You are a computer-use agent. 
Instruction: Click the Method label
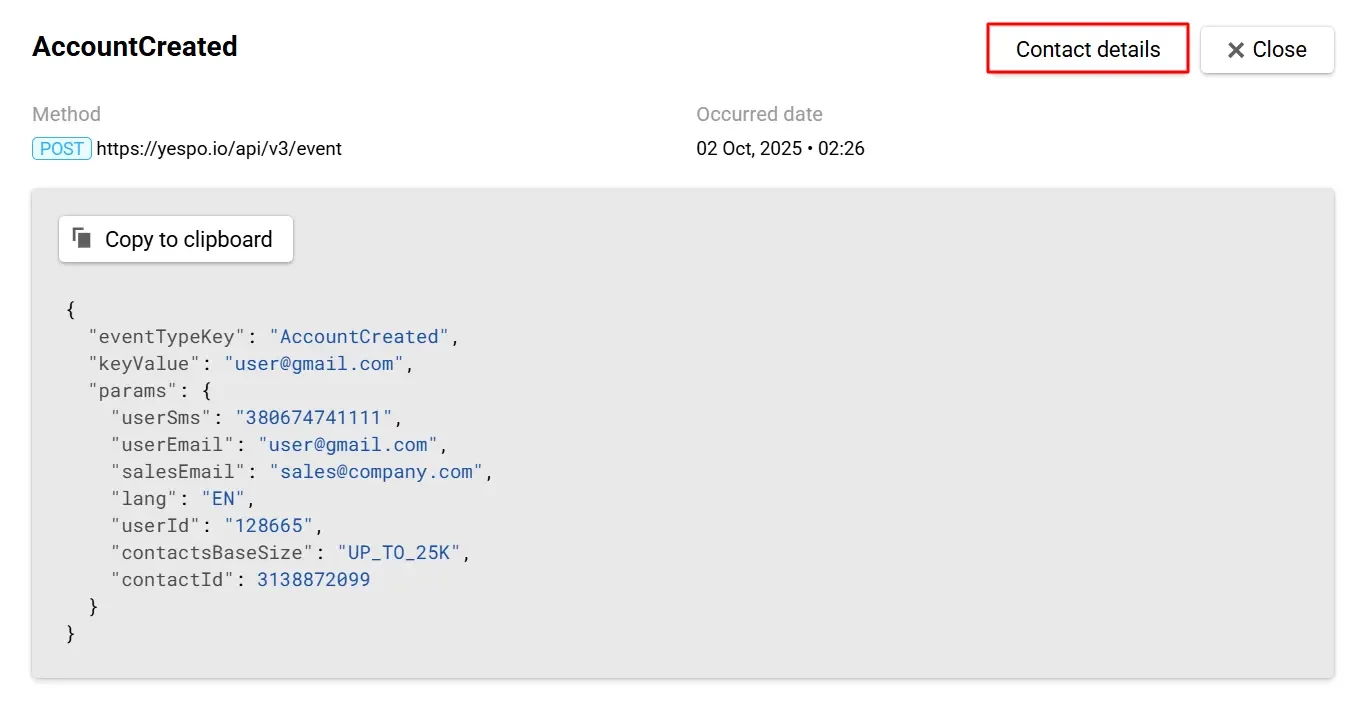click(x=66, y=114)
